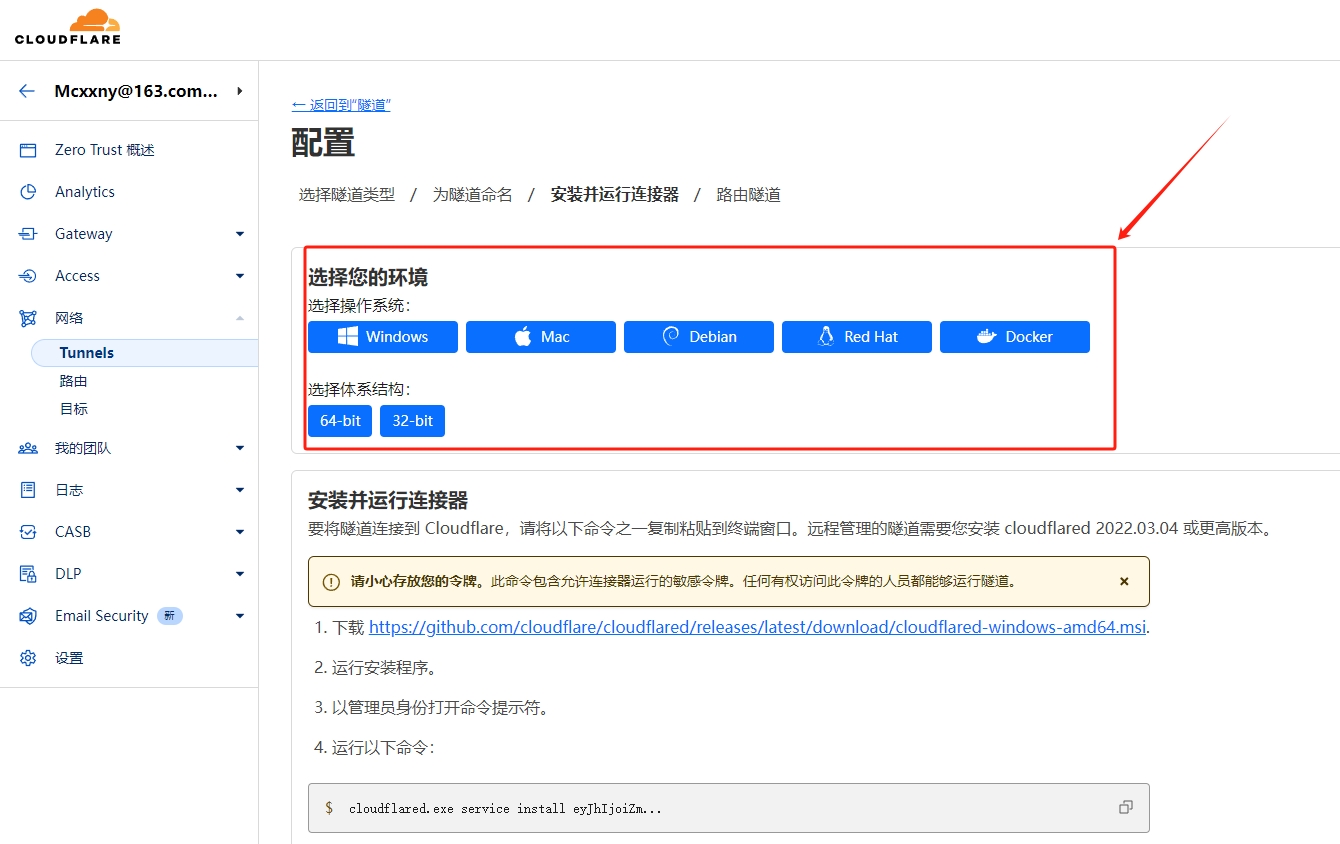Click the 安装并运行连接器 section heading
Image resolution: width=1340 pixels, height=844 pixels.
388,500
